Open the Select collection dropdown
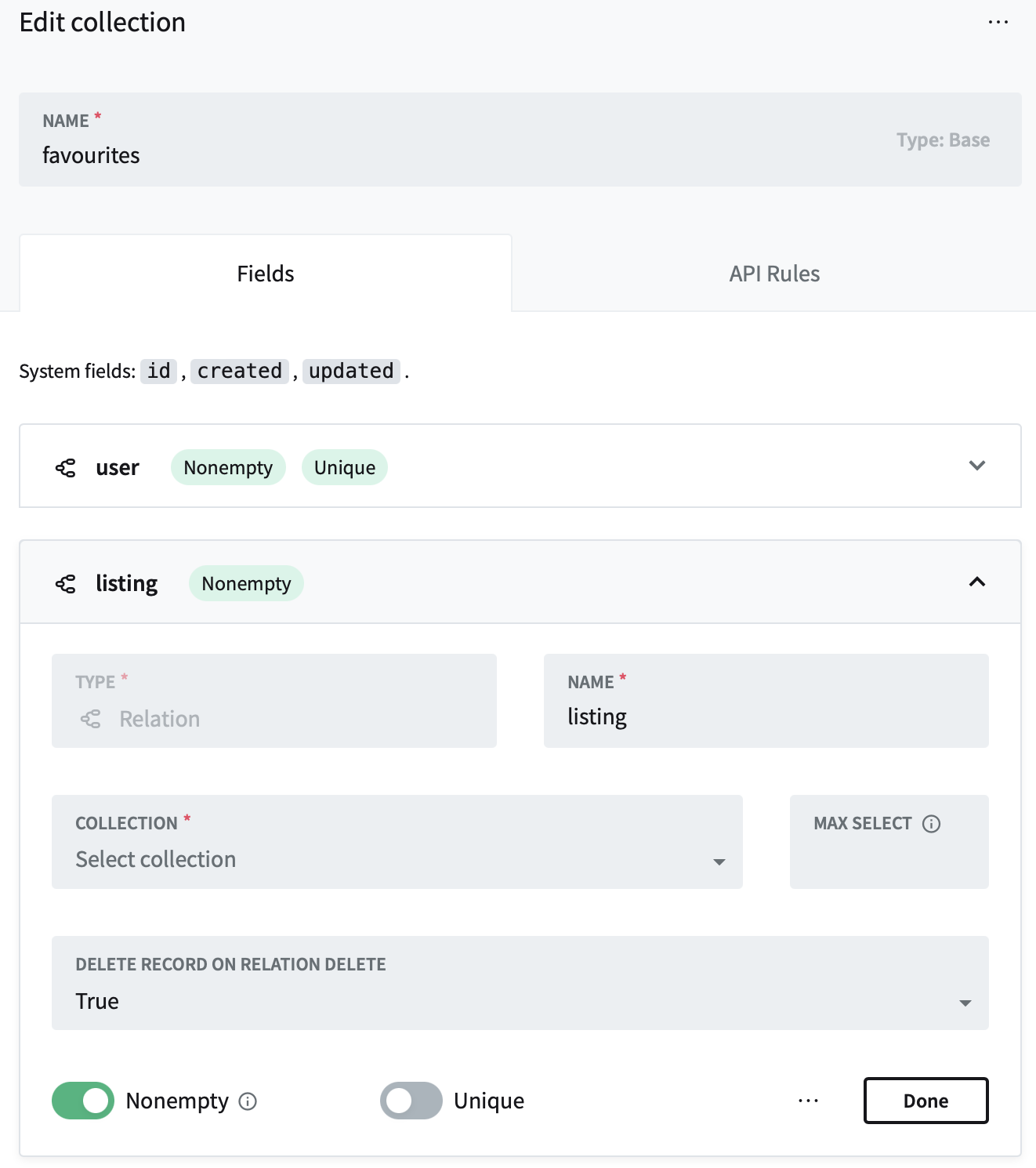1036x1168 pixels. click(397, 859)
